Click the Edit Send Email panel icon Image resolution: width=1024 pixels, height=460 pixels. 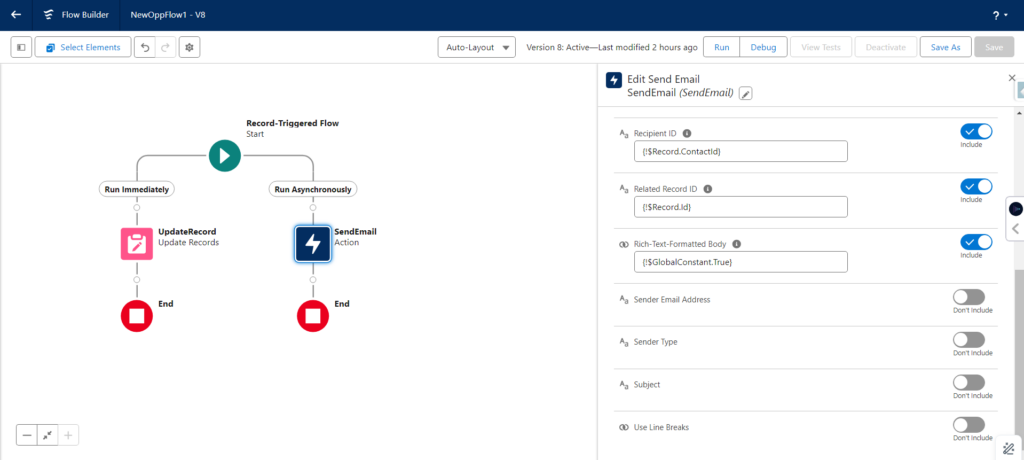tap(614, 80)
